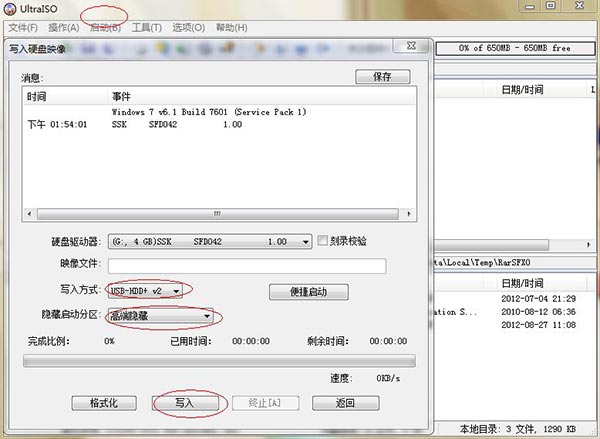Click the 0% of 650MB capacity bar
The image size is (600, 439).
coord(515,48)
